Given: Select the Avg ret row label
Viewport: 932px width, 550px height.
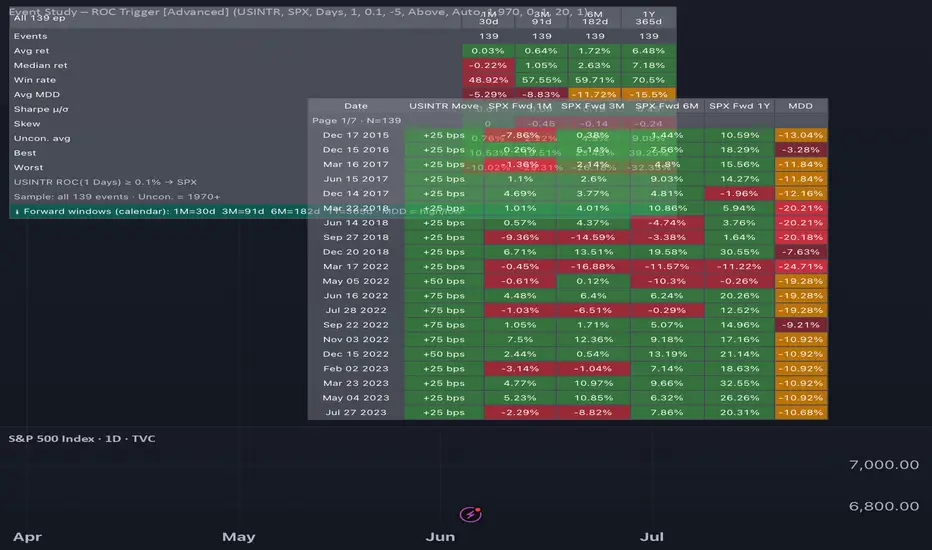Looking at the screenshot, I should pyautogui.click(x=32, y=51).
